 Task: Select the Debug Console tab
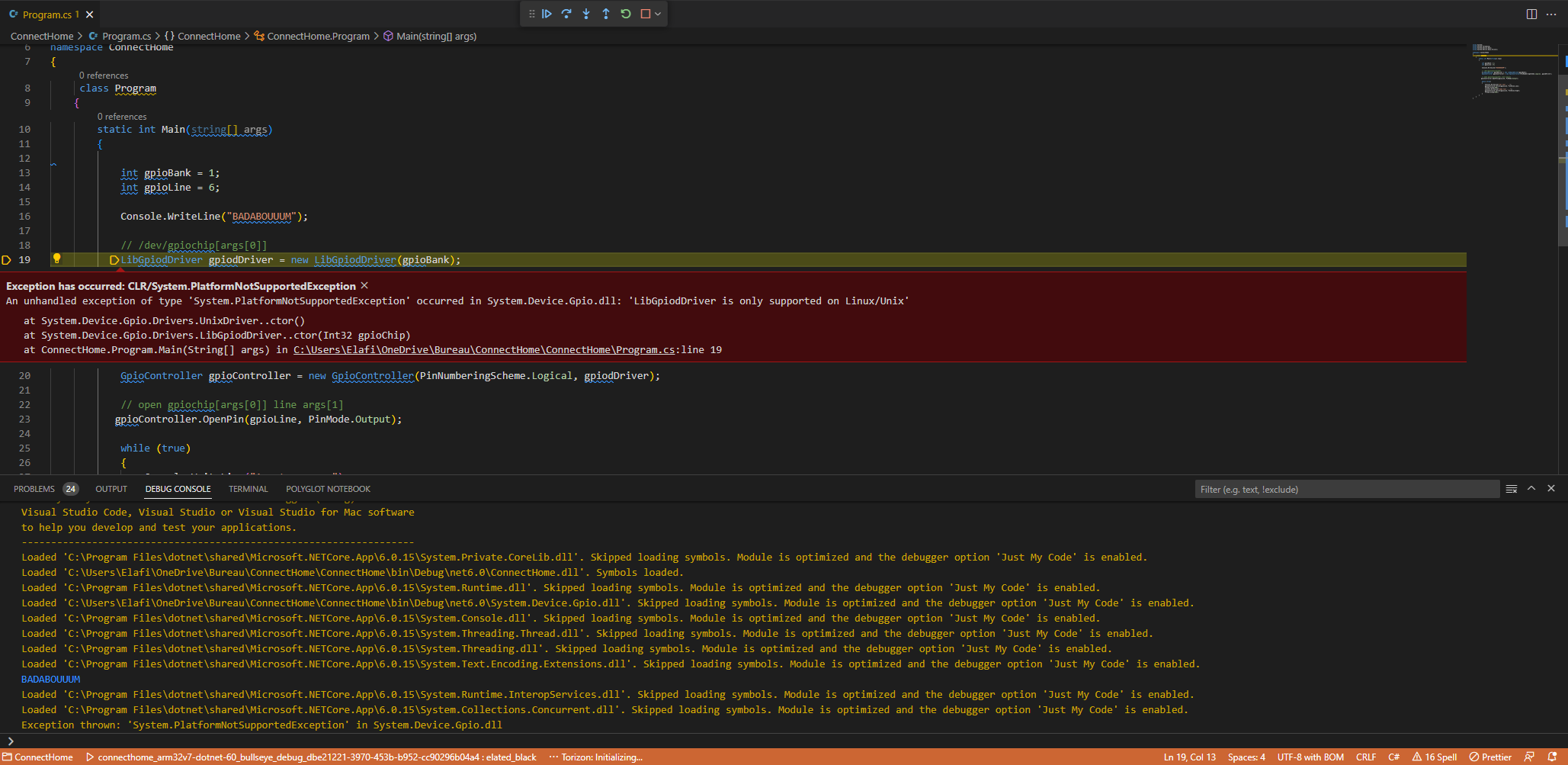[178, 489]
